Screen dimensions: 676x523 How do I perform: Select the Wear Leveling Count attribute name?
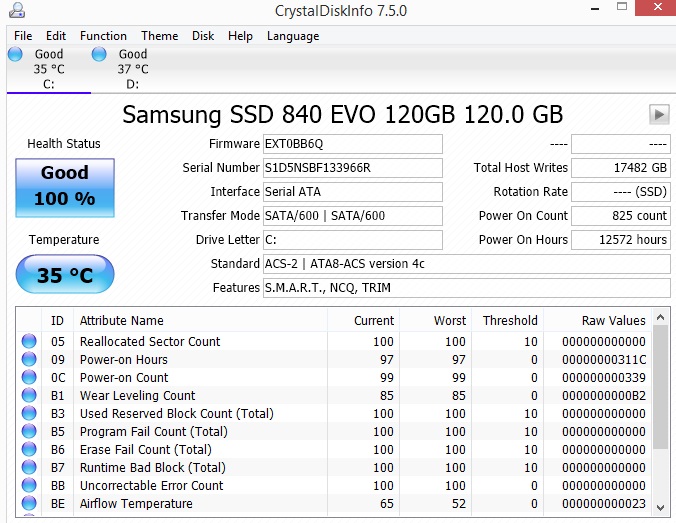coord(138,395)
